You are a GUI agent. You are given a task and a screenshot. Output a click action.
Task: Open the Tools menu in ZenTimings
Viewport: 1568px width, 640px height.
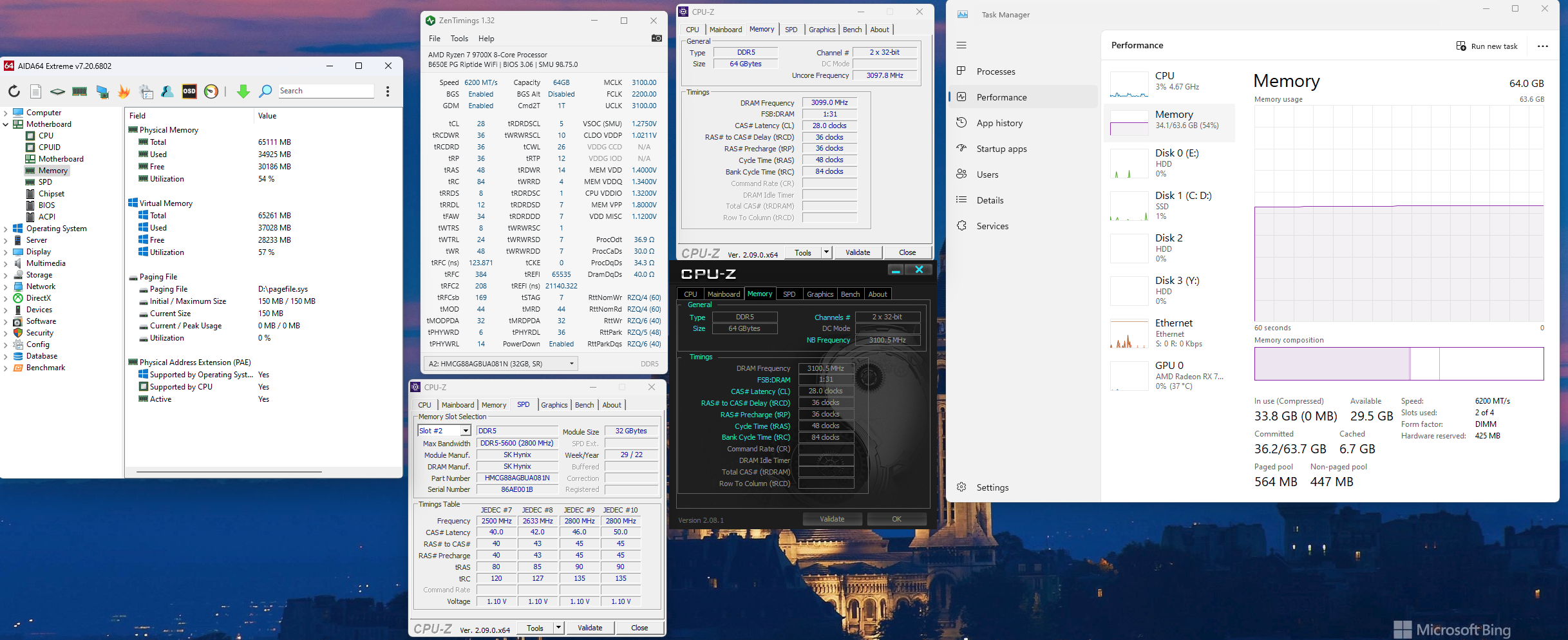coord(459,39)
